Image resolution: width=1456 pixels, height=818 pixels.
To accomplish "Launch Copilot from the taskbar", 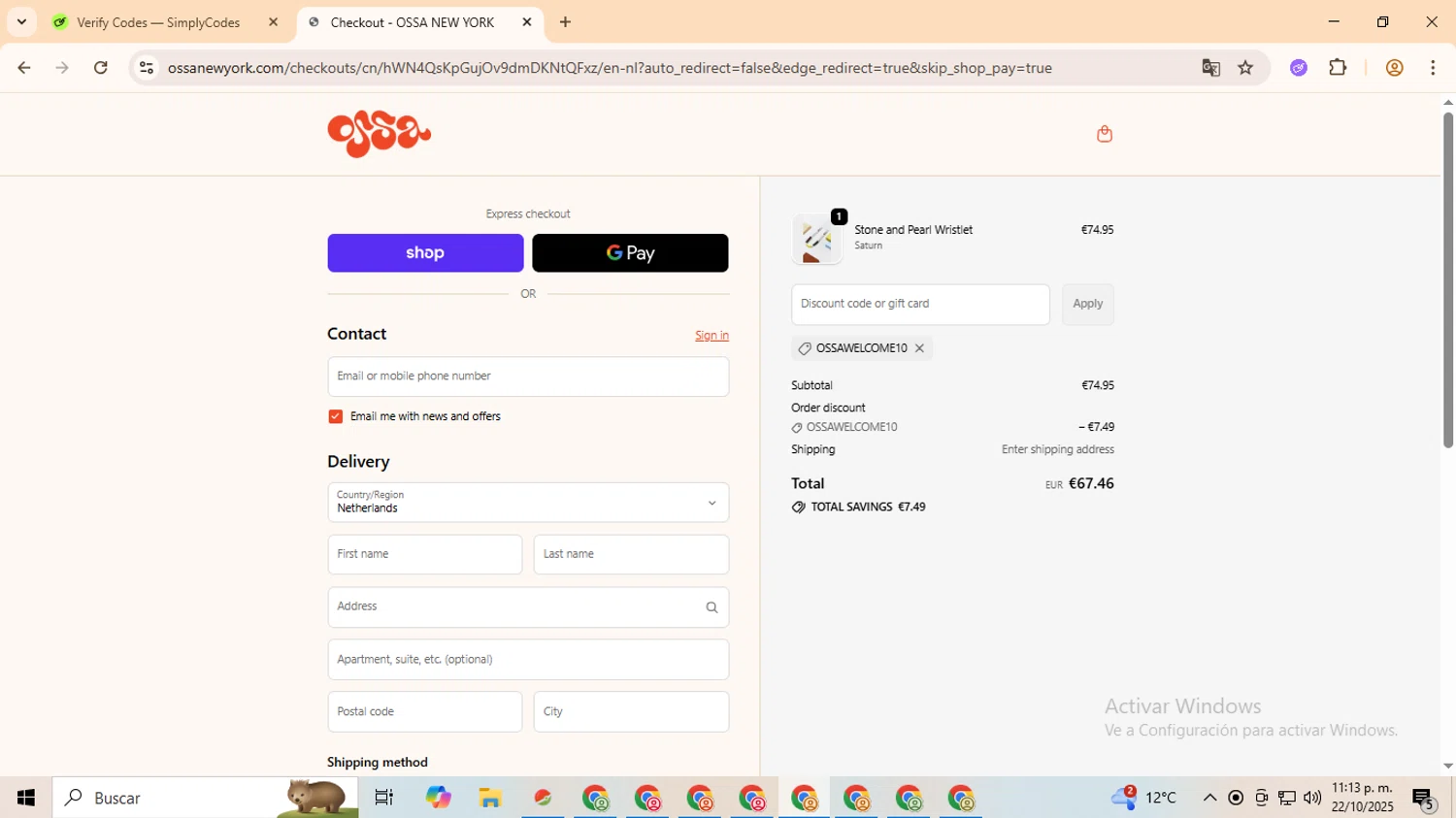I will pos(438,798).
